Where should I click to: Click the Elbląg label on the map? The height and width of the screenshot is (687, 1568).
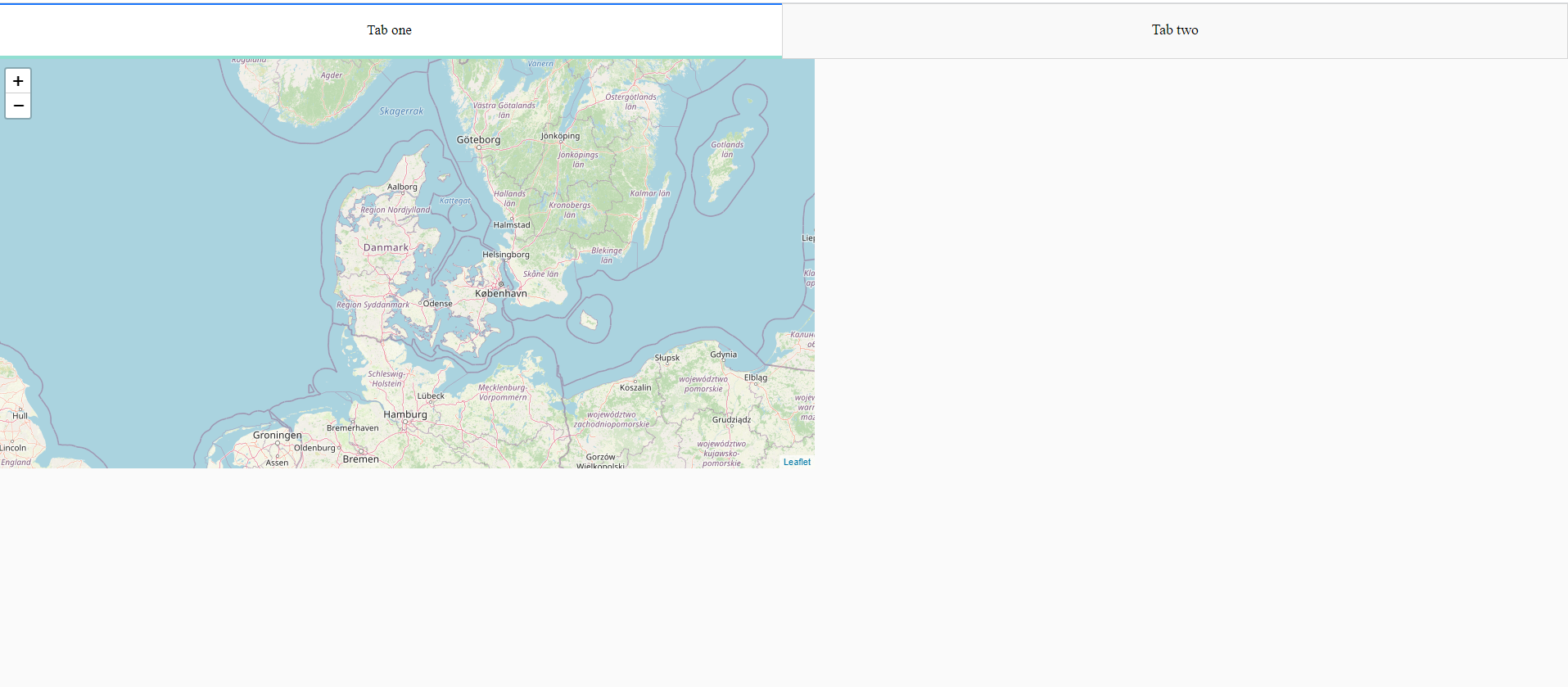click(x=756, y=377)
